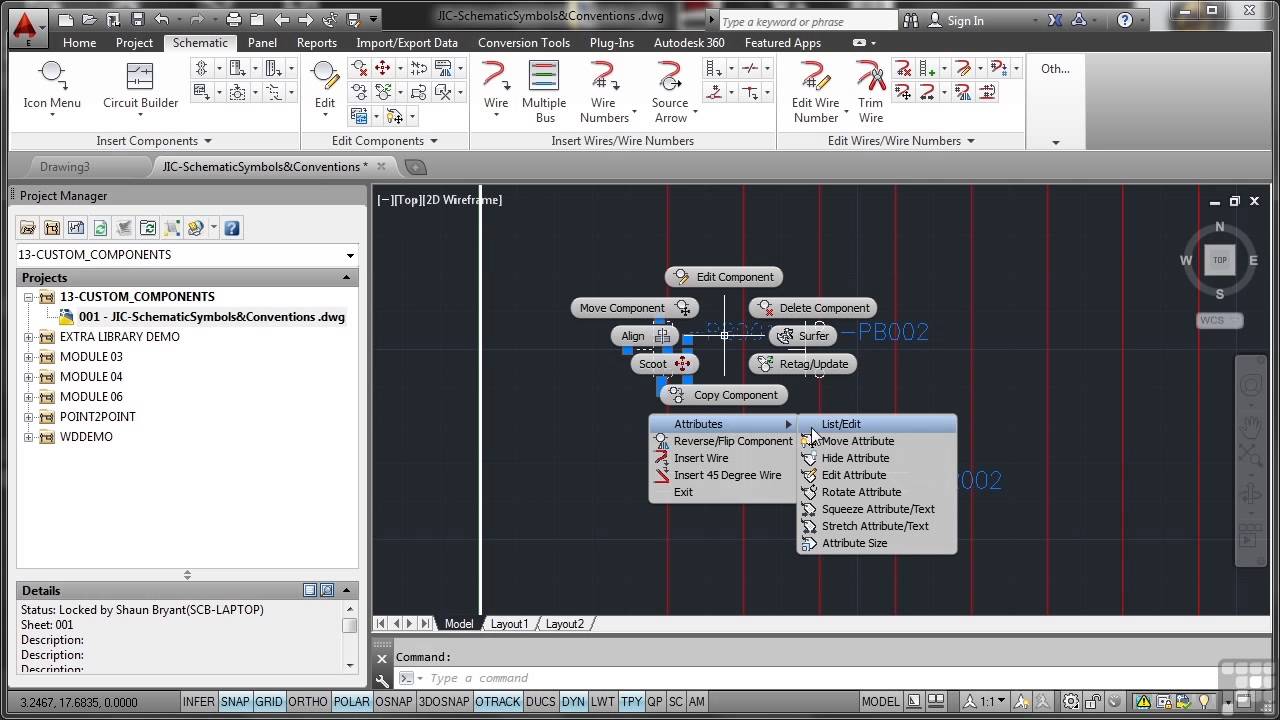Viewport: 1280px width, 720px height.
Task: Expand the WDDEMO project node
Action: pos(29,437)
